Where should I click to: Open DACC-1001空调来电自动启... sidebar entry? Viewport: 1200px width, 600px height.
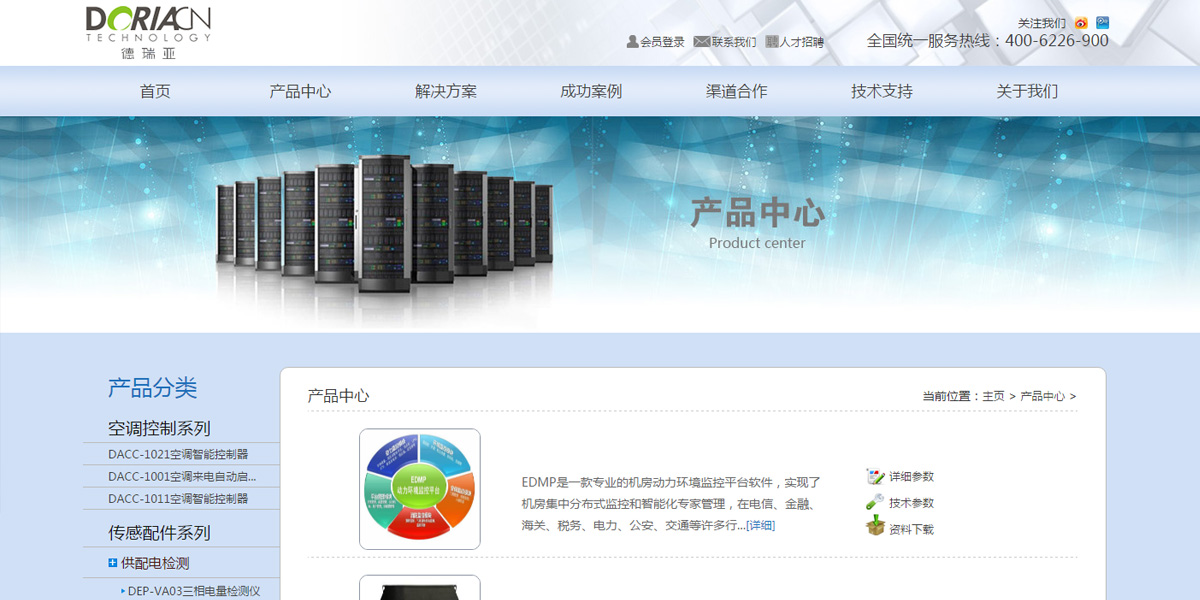coord(182,476)
